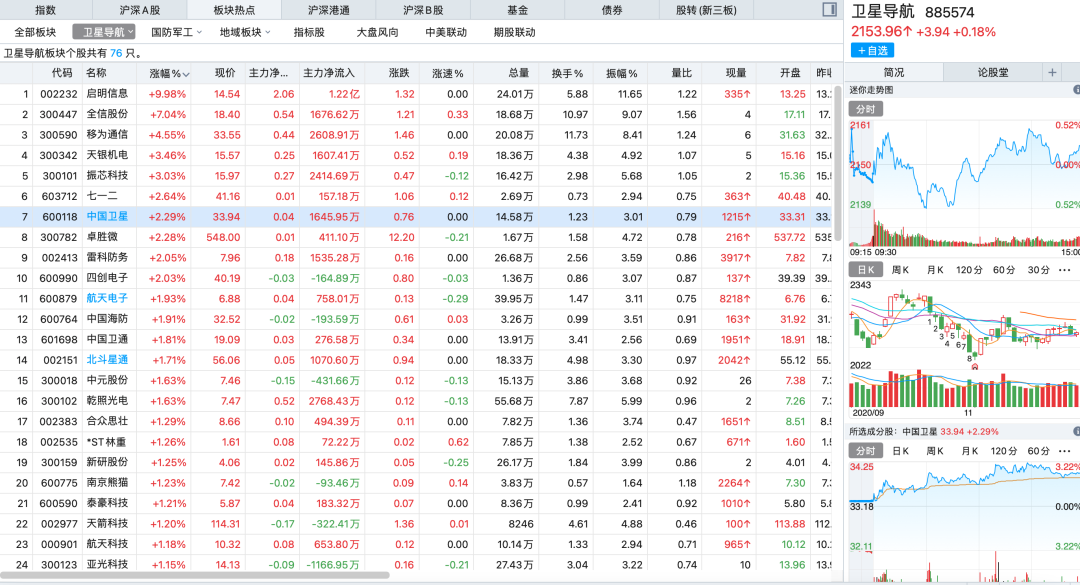Click the 航天电子 stock name link
Screen dimensions: 1080x585
click(x=107, y=298)
